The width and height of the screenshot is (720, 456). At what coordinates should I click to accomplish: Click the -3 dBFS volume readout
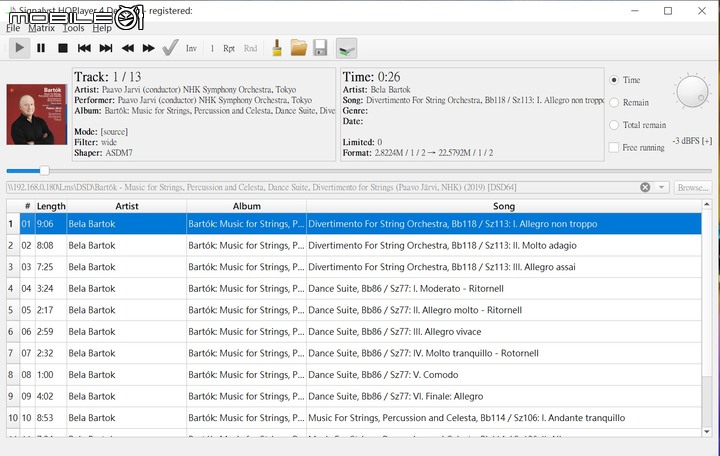click(x=692, y=141)
